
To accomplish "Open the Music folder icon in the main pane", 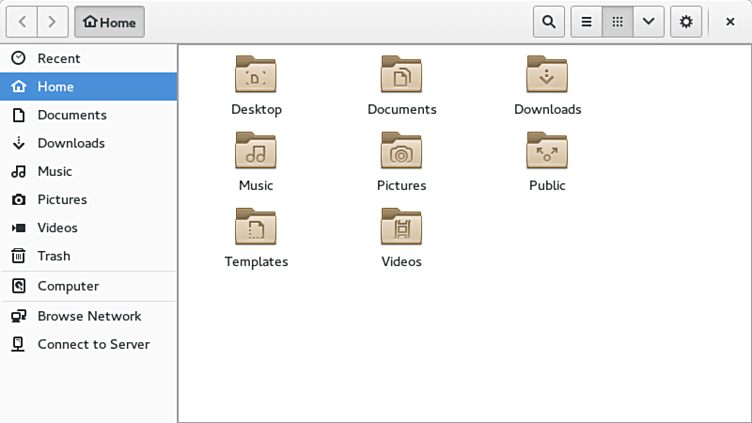I will click(256, 152).
